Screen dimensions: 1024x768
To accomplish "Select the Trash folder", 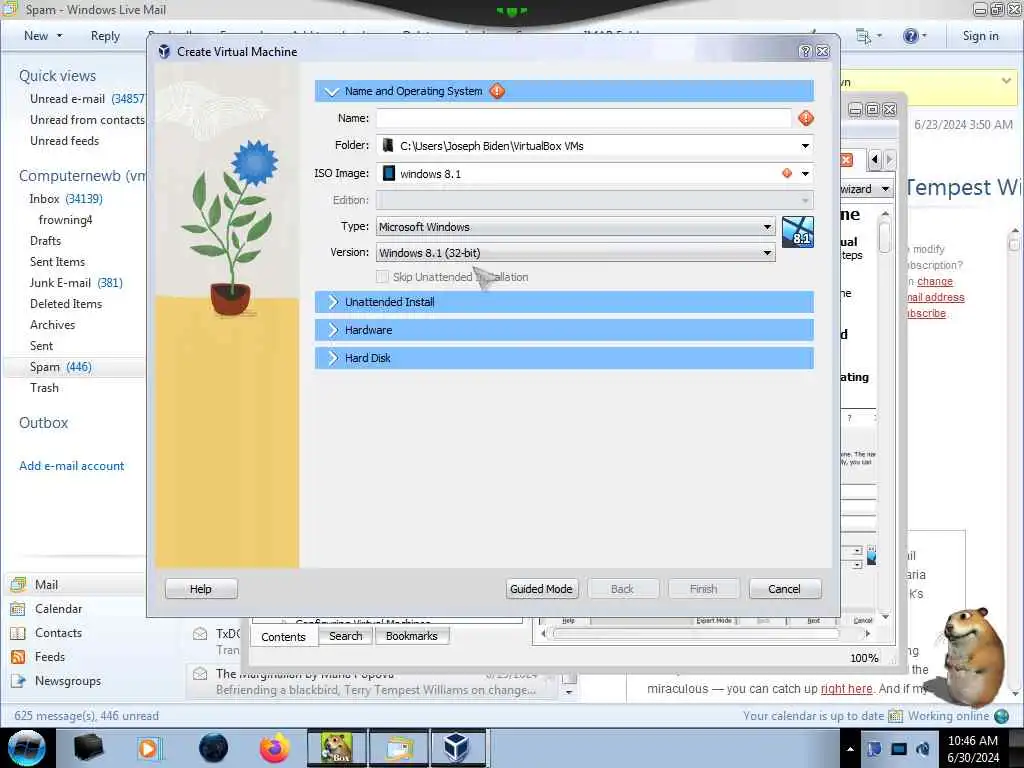I will coord(44,388).
